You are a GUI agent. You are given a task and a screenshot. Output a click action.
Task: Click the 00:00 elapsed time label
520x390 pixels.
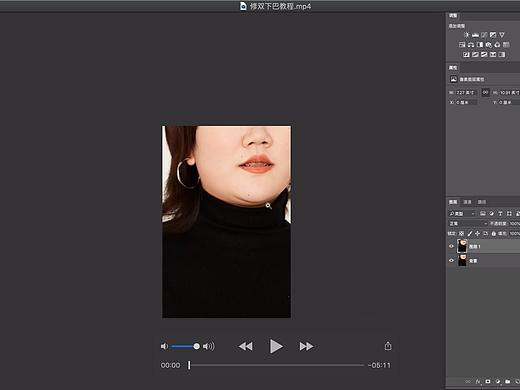tap(170, 365)
